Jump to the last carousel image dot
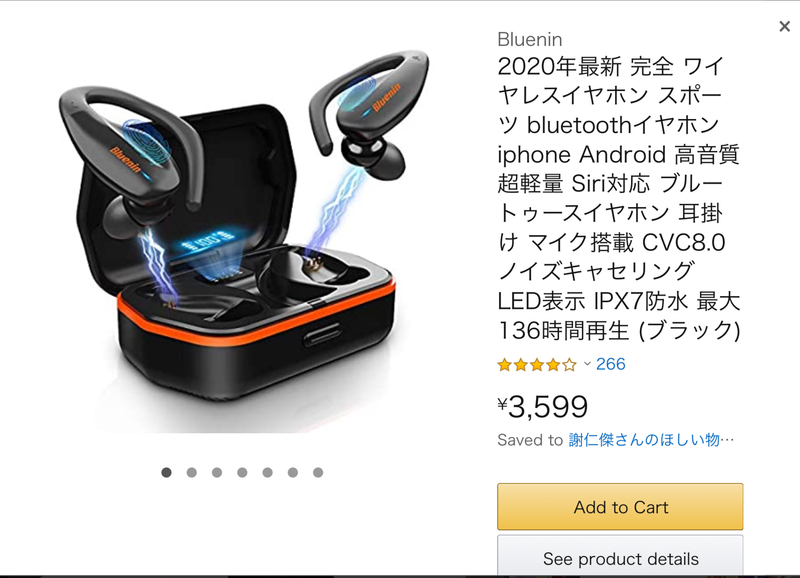 318,472
